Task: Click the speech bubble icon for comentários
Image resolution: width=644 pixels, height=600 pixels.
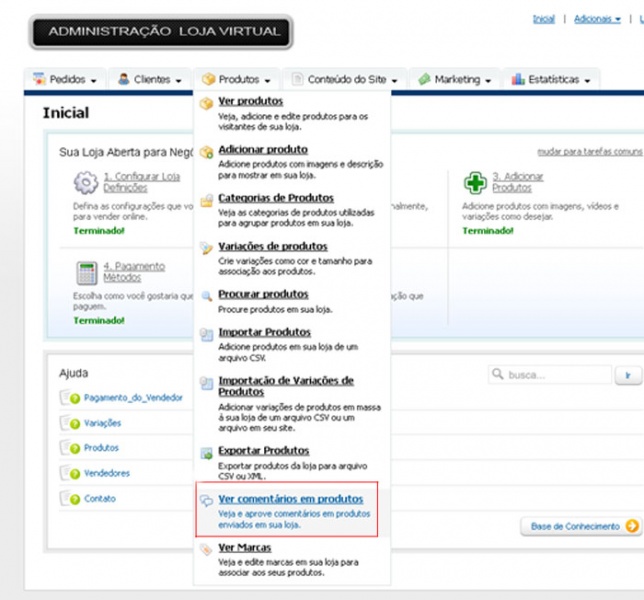Action: [206, 500]
